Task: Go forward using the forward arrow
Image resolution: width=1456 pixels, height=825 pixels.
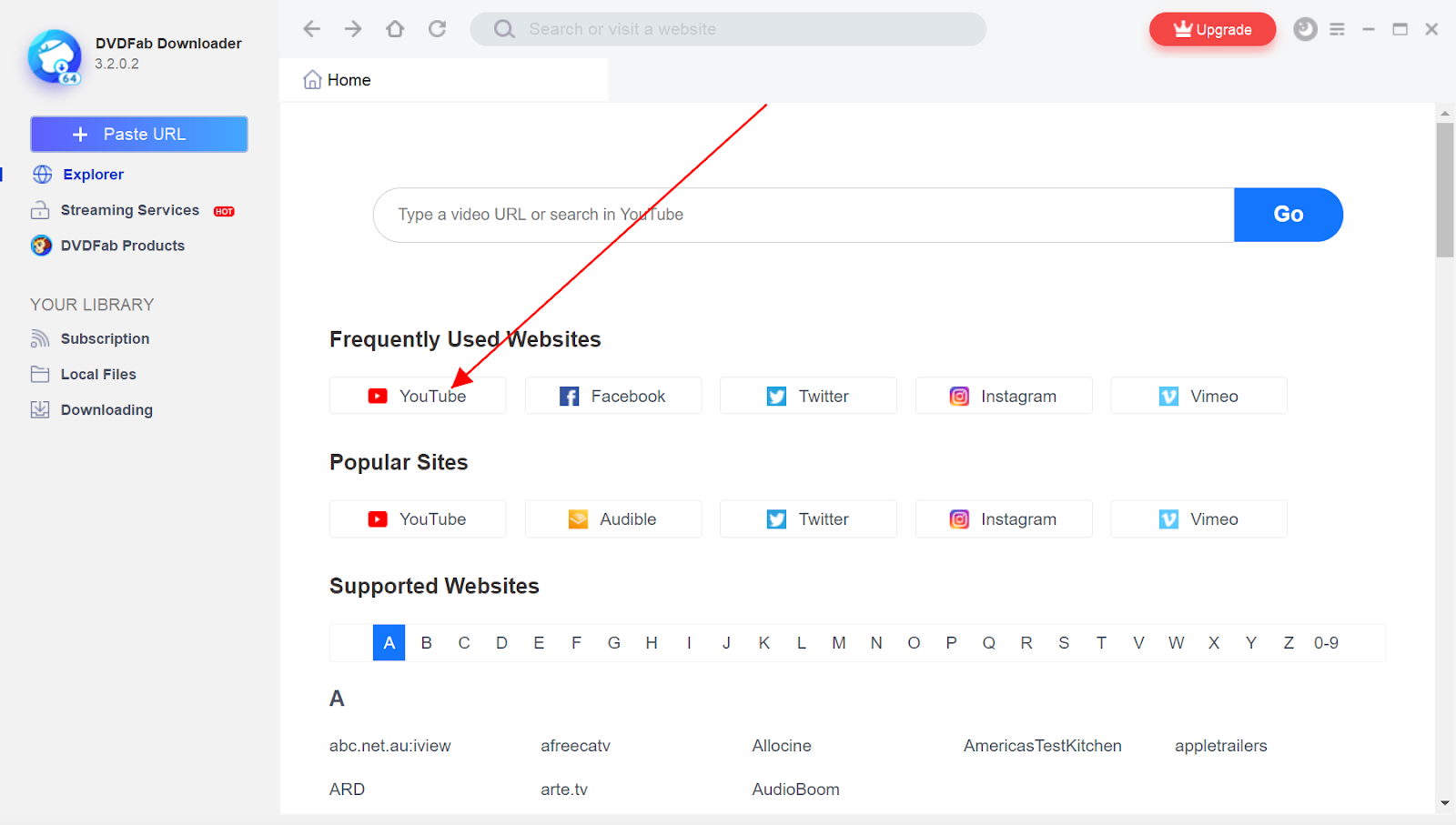Action: click(x=353, y=29)
